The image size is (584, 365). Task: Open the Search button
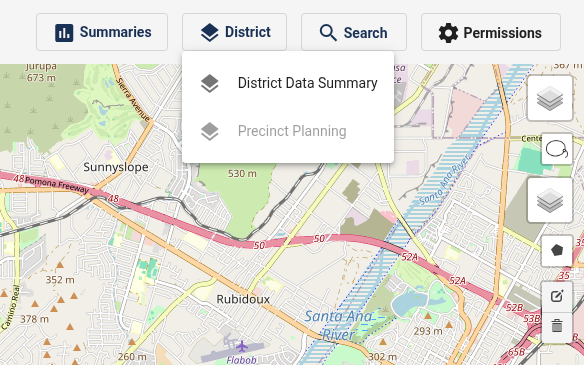(354, 32)
